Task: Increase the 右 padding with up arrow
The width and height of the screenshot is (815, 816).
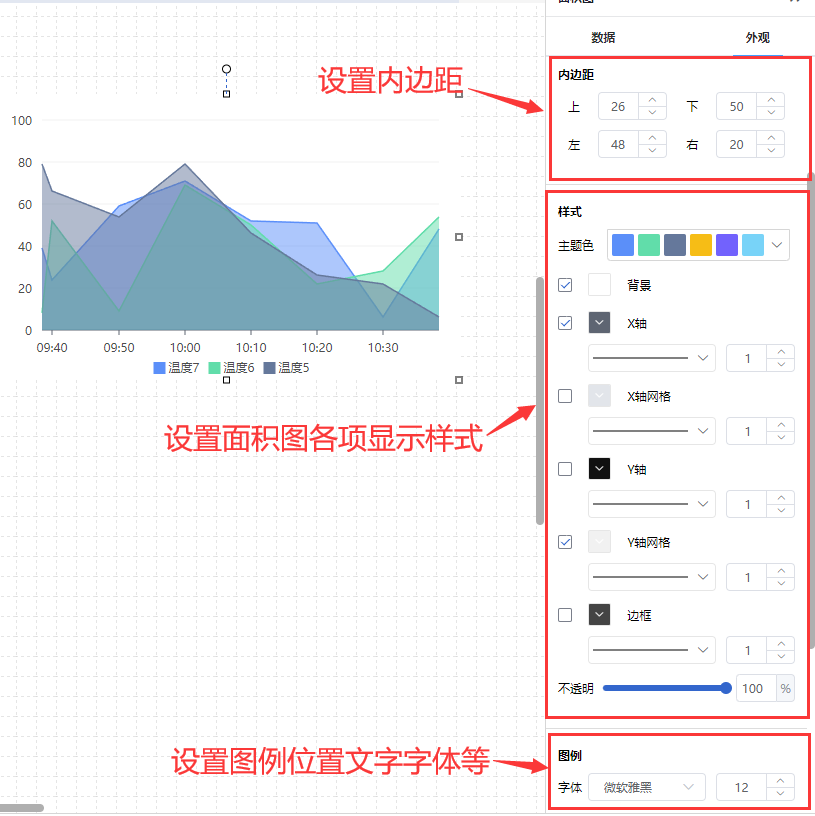Action: tap(771, 137)
